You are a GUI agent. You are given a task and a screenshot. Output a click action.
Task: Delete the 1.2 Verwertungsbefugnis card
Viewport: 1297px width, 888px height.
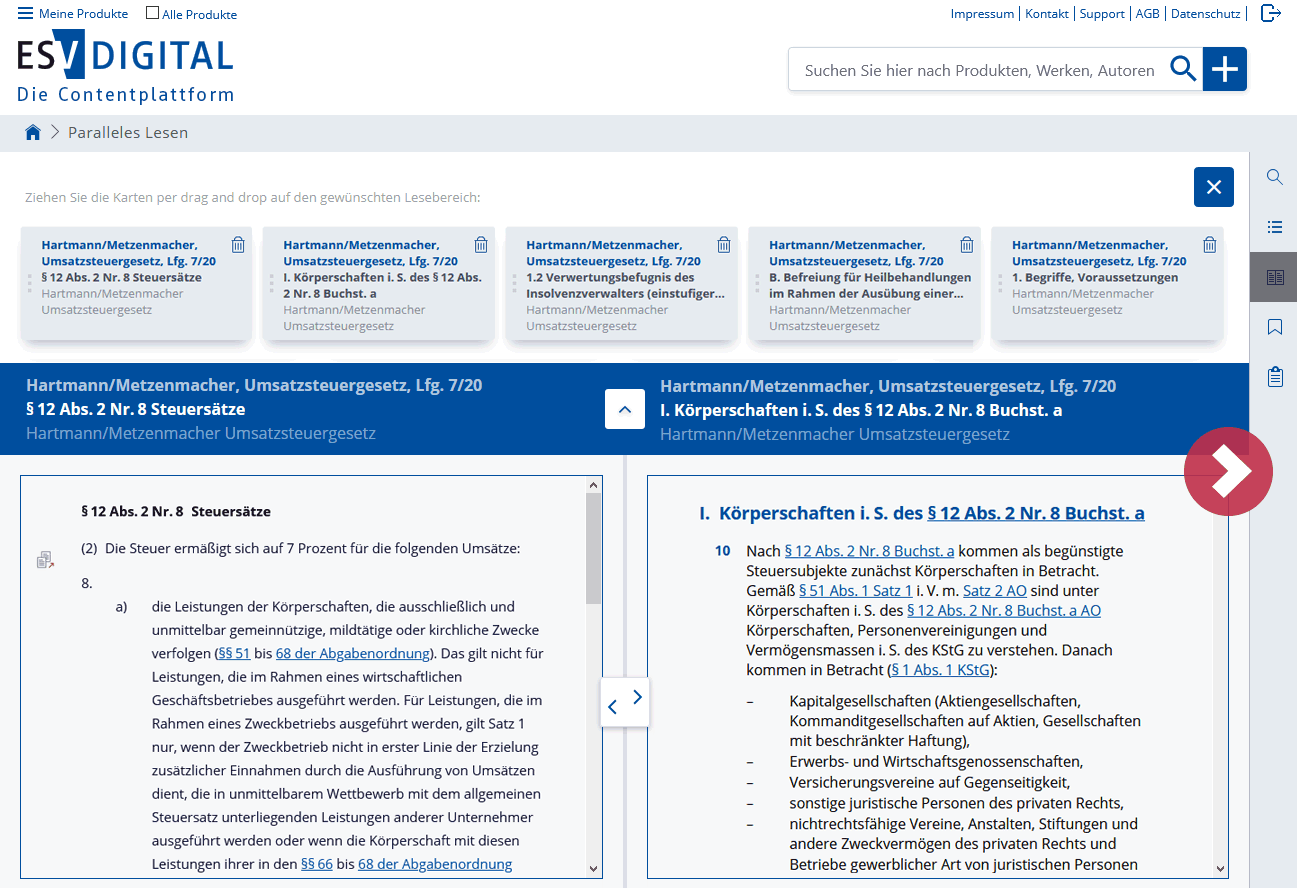(724, 245)
